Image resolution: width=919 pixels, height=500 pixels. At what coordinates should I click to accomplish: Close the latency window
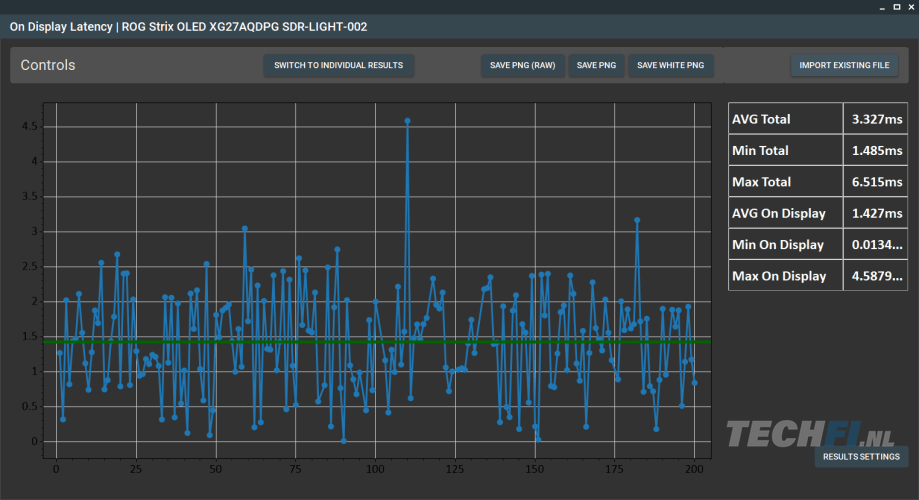point(911,7)
